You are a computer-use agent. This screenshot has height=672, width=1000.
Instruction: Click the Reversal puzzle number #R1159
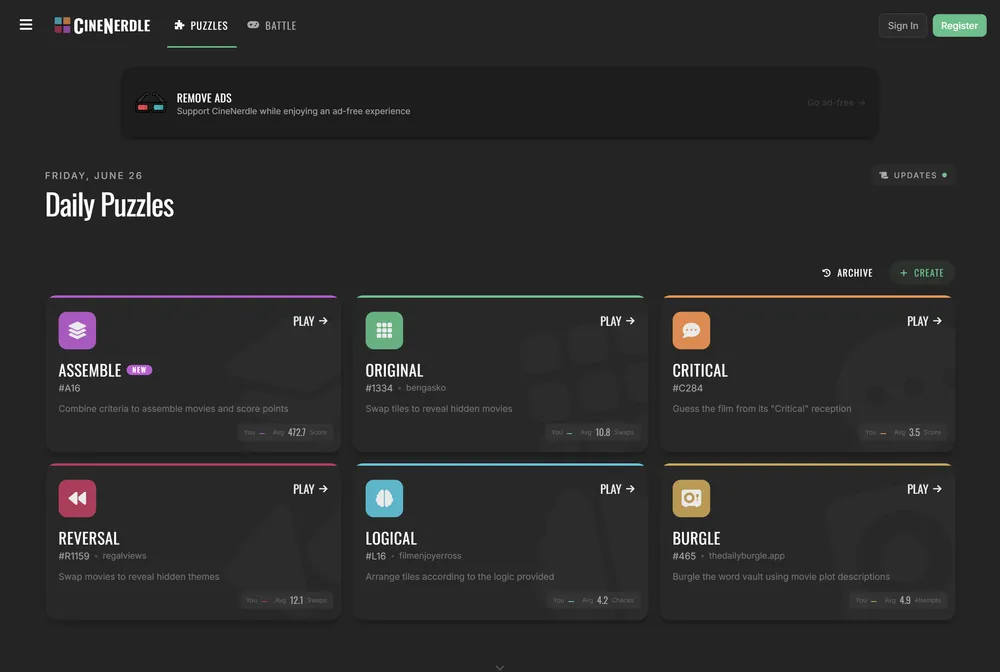(74, 556)
